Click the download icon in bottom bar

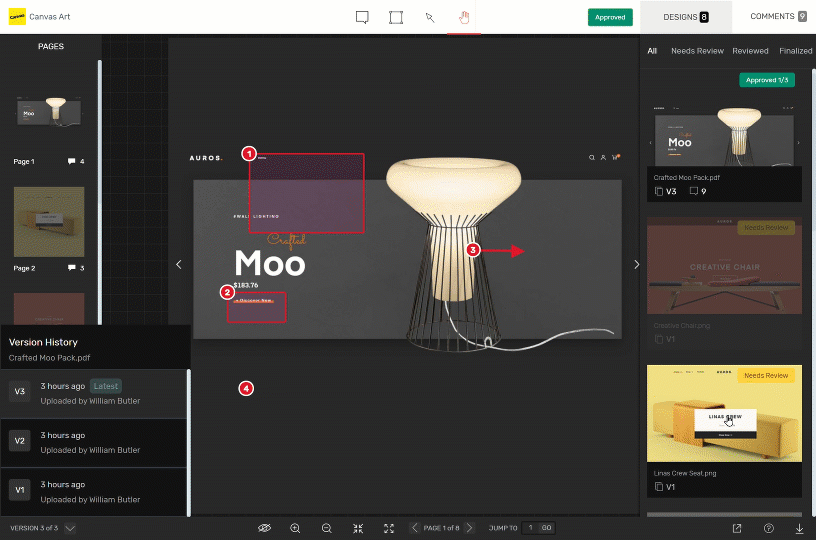[799, 528]
